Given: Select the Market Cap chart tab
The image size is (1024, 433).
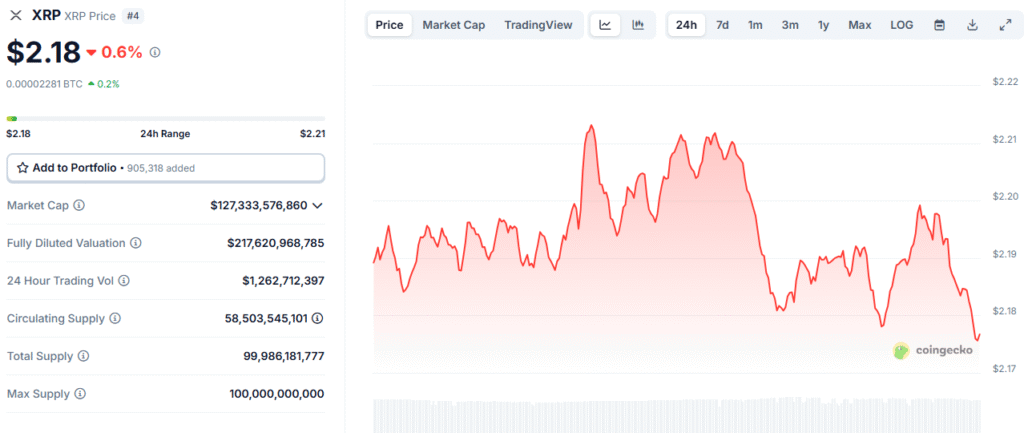Looking at the screenshot, I should [x=454, y=25].
